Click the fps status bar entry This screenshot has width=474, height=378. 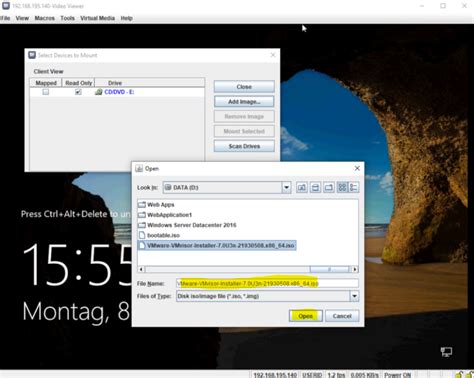point(336,375)
